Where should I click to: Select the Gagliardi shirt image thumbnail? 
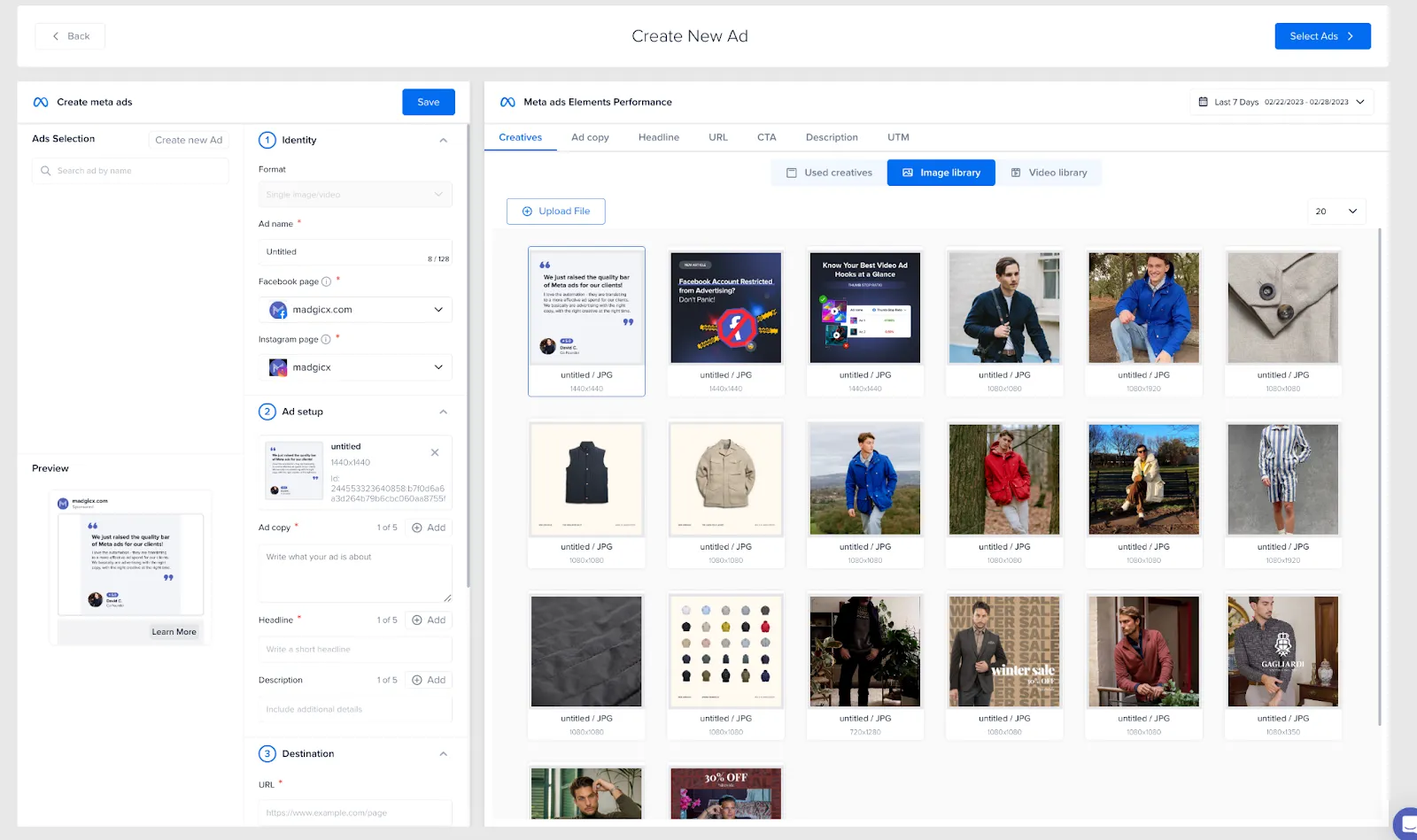pyautogui.click(x=1282, y=651)
